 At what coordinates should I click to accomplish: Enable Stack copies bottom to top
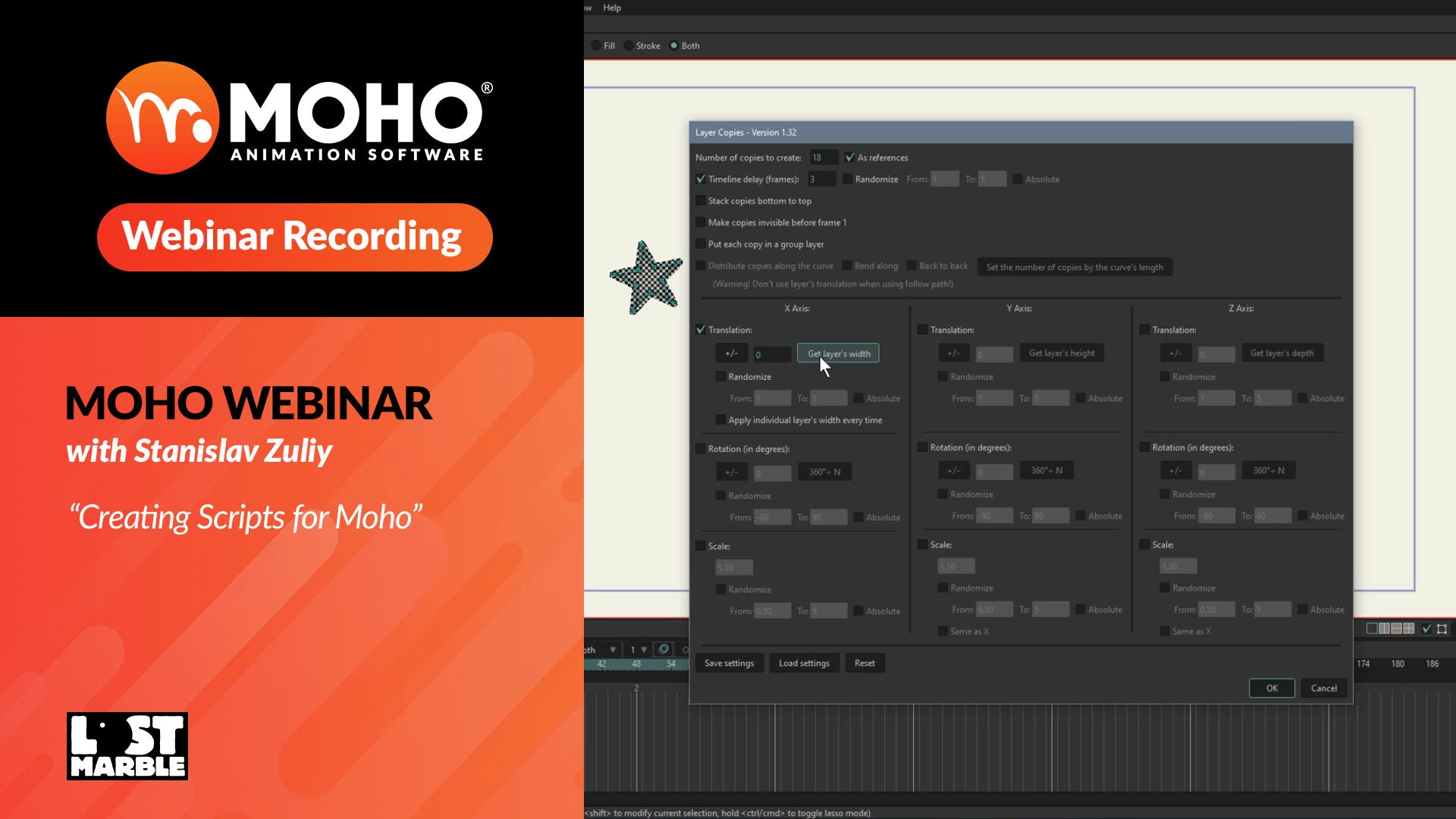(x=701, y=201)
